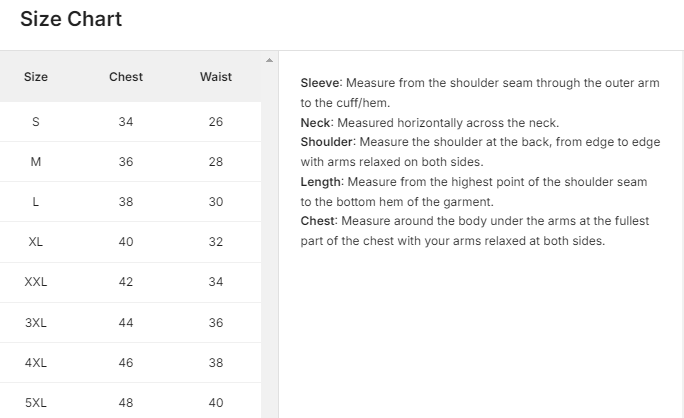The width and height of the screenshot is (684, 418).
Task: Click the bold Shoulder measurement label
Action: (x=327, y=142)
